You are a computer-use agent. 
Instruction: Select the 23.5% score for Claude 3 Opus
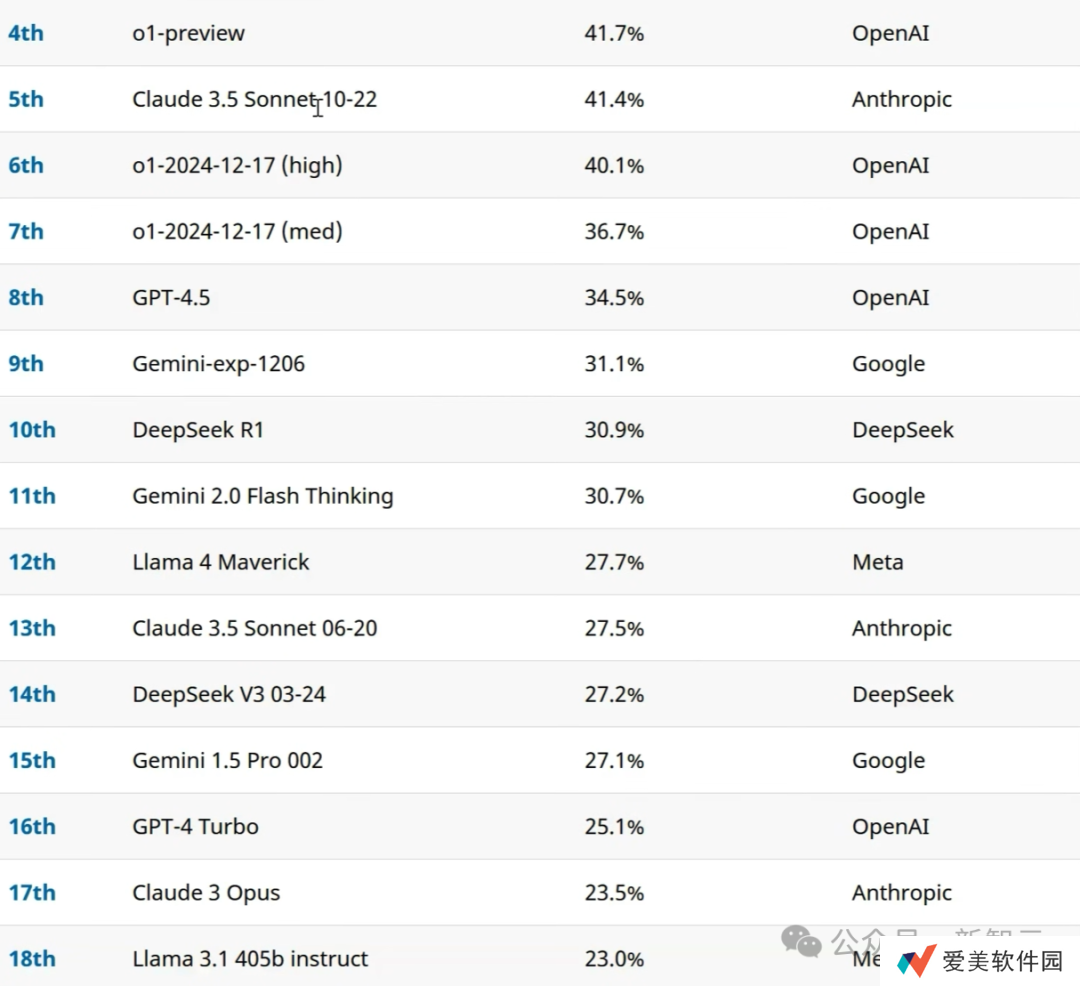(614, 893)
